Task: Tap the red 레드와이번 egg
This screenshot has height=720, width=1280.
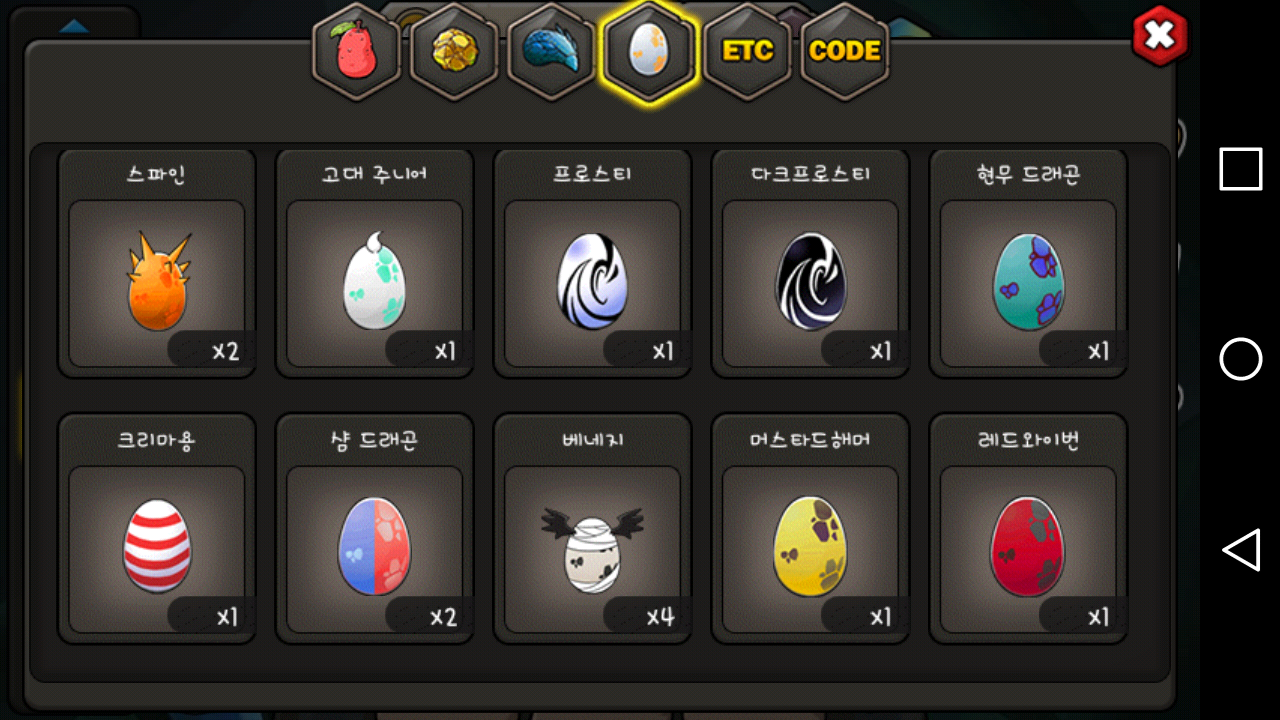Action: [1029, 529]
